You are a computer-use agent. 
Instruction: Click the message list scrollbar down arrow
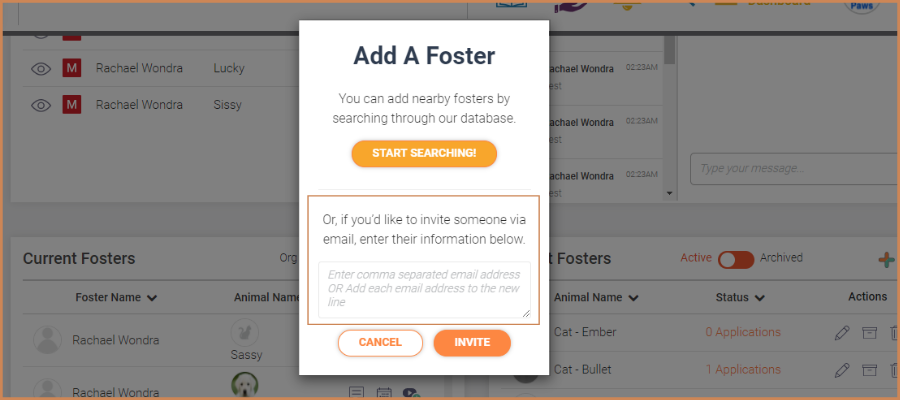pos(669,194)
